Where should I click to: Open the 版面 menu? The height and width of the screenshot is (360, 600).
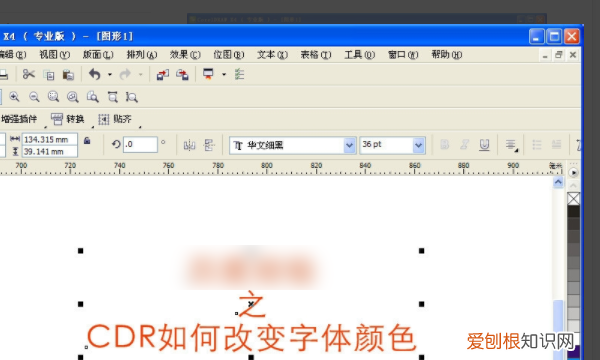point(98,55)
